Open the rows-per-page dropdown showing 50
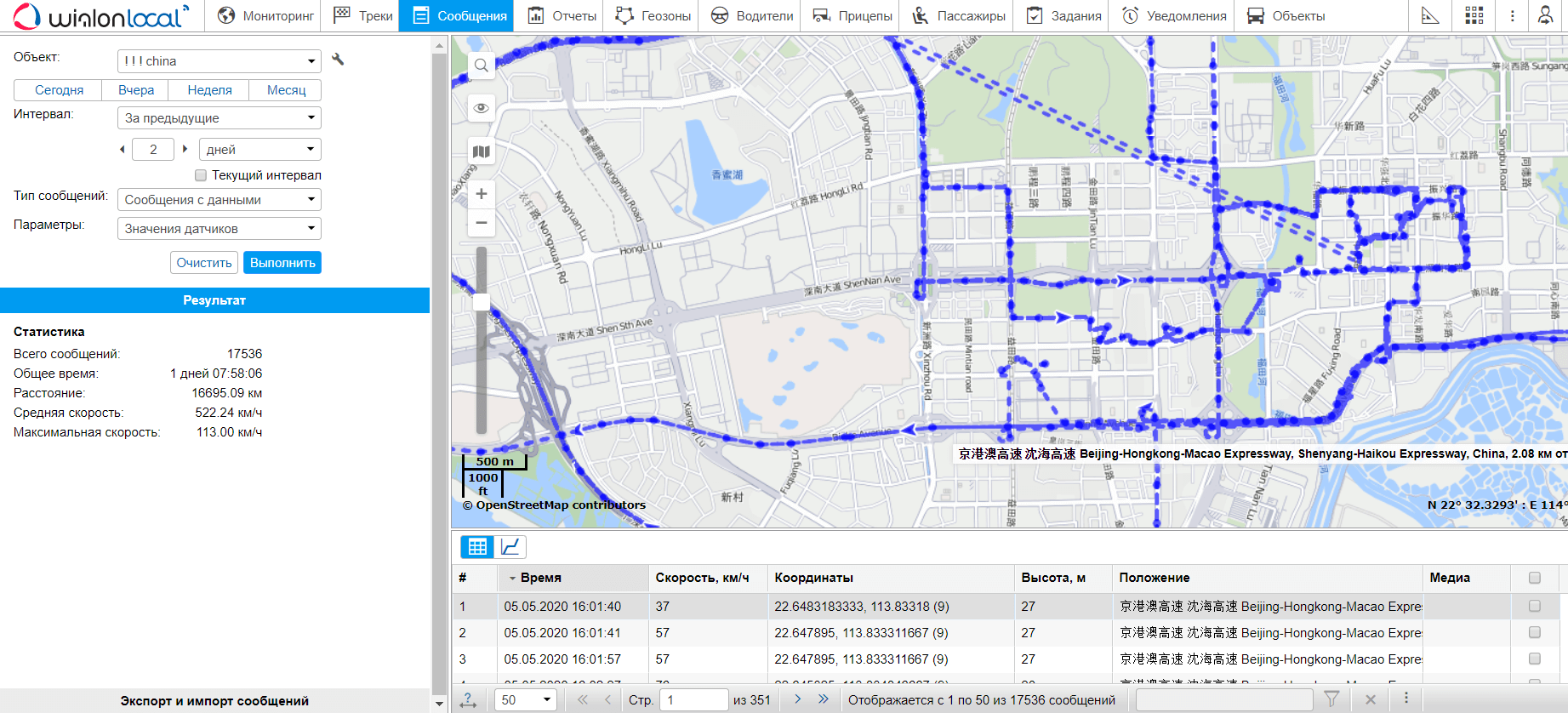 [x=525, y=700]
